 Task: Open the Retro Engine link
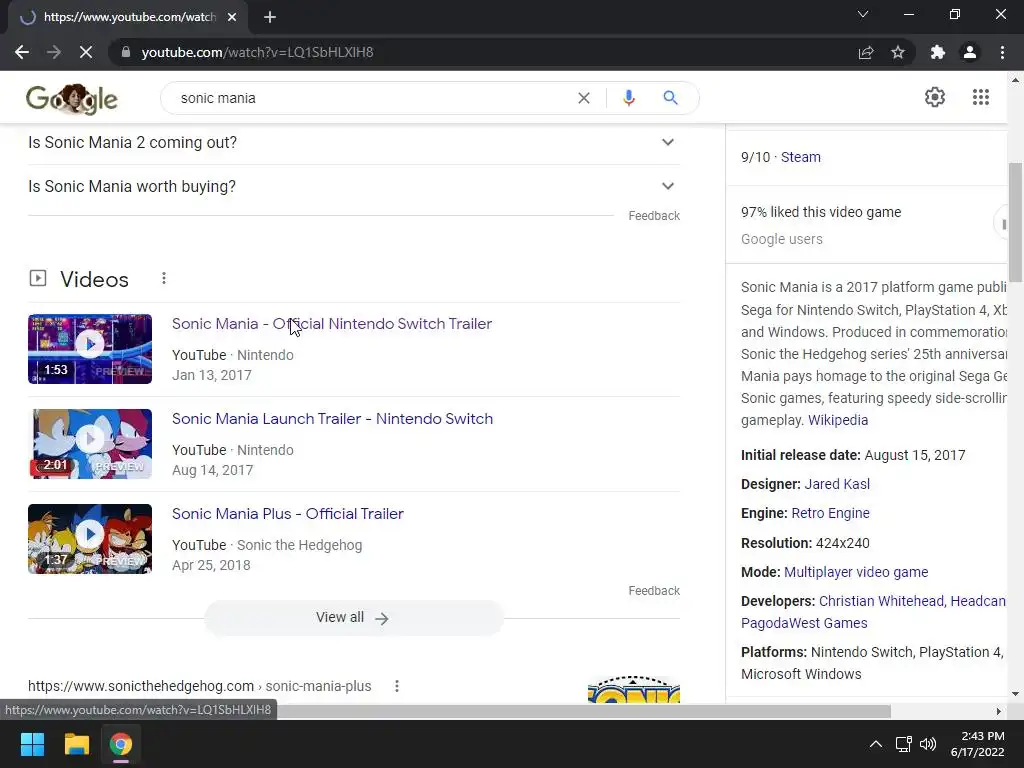coord(830,513)
